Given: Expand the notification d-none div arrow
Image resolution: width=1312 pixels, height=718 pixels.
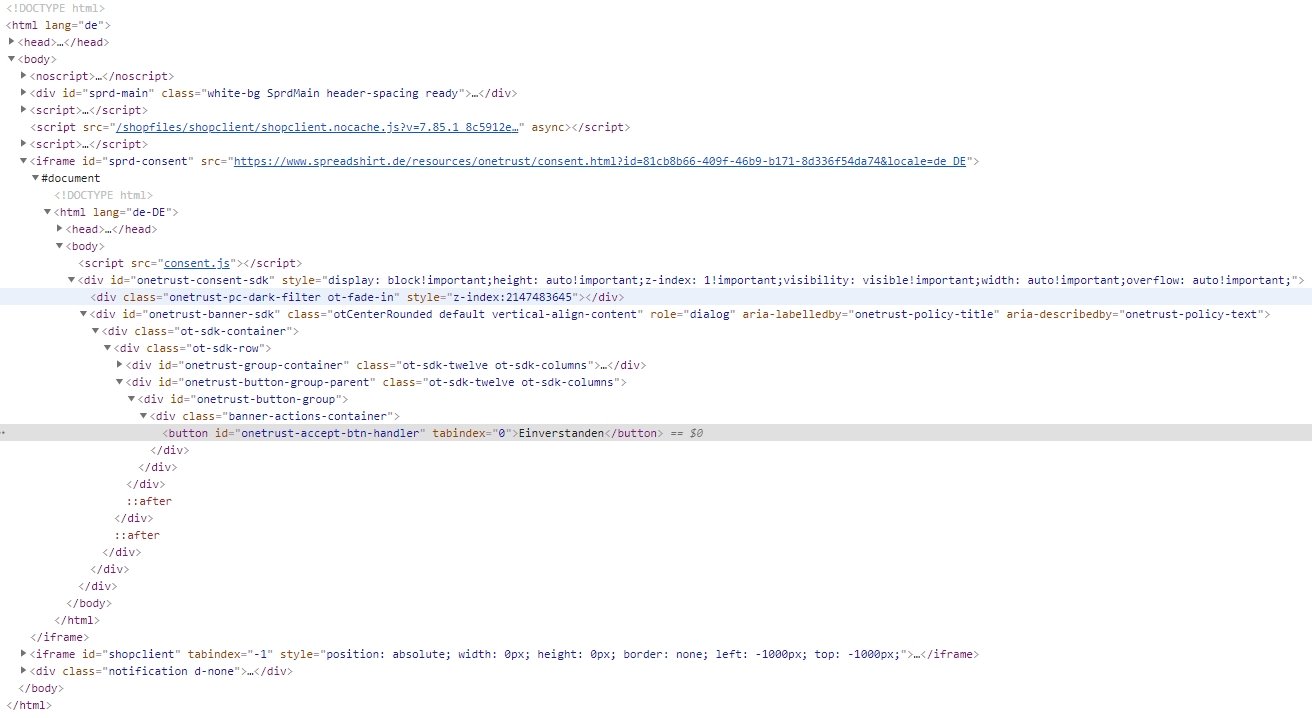Looking at the screenshot, I should [x=23, y=671].
